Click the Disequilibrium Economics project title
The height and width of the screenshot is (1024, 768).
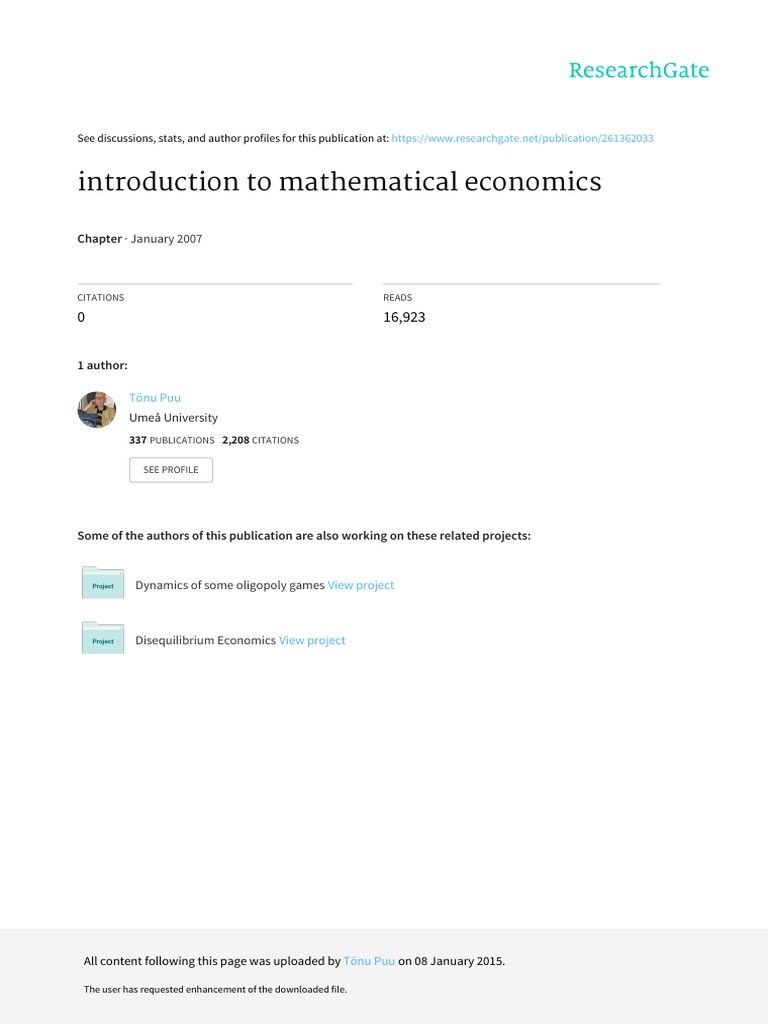pos(205,640)
